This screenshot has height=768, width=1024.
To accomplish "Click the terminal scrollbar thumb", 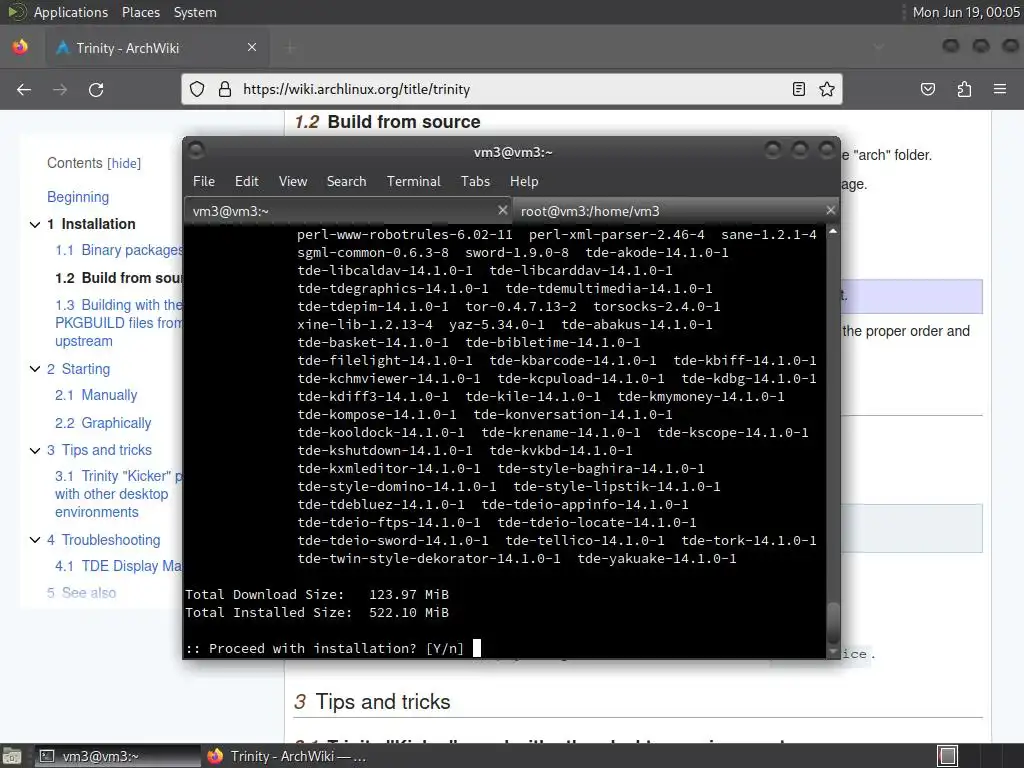I will coord(833,622).
